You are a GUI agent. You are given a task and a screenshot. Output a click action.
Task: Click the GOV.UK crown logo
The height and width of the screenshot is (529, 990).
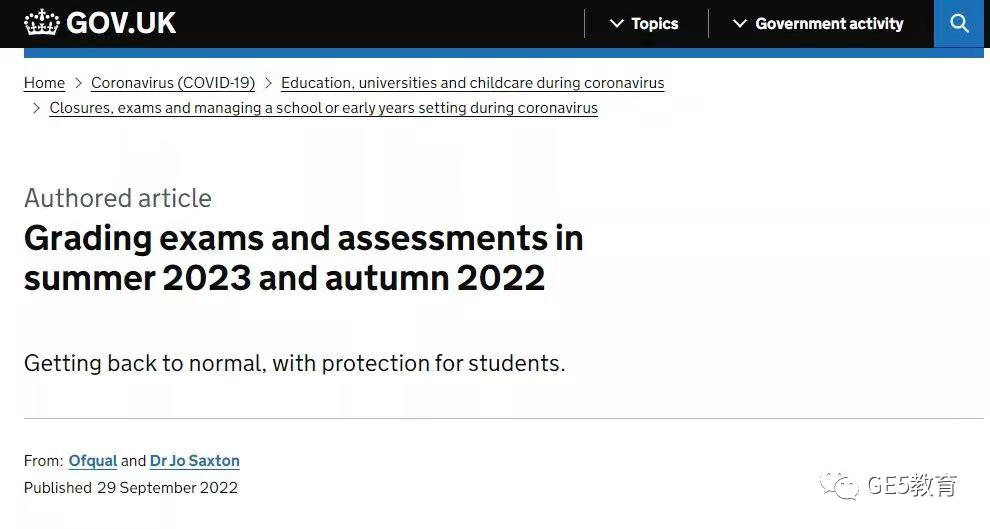tap(42, 23)
